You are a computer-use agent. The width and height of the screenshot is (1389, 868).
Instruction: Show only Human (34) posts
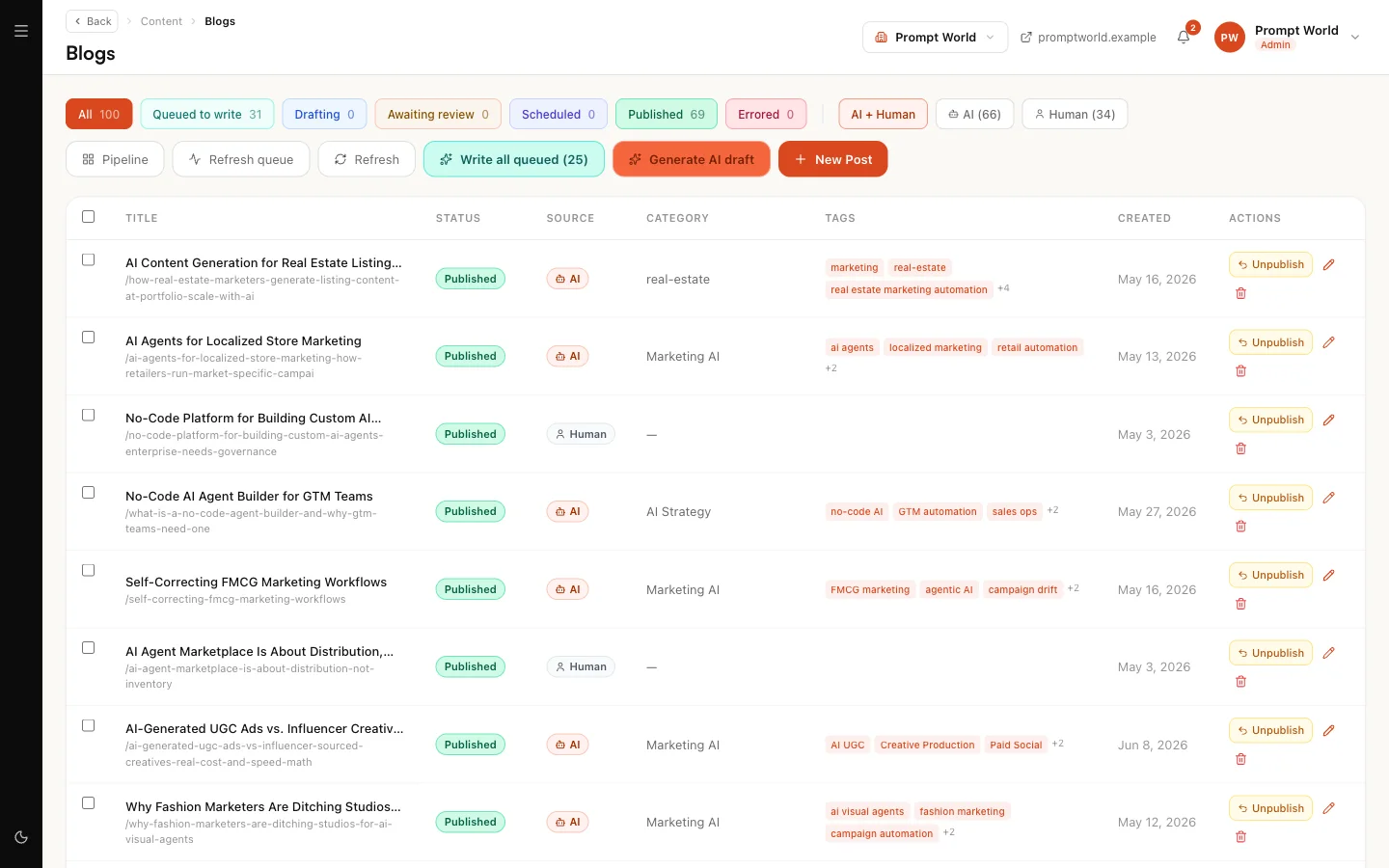[x=1075, y=114]
